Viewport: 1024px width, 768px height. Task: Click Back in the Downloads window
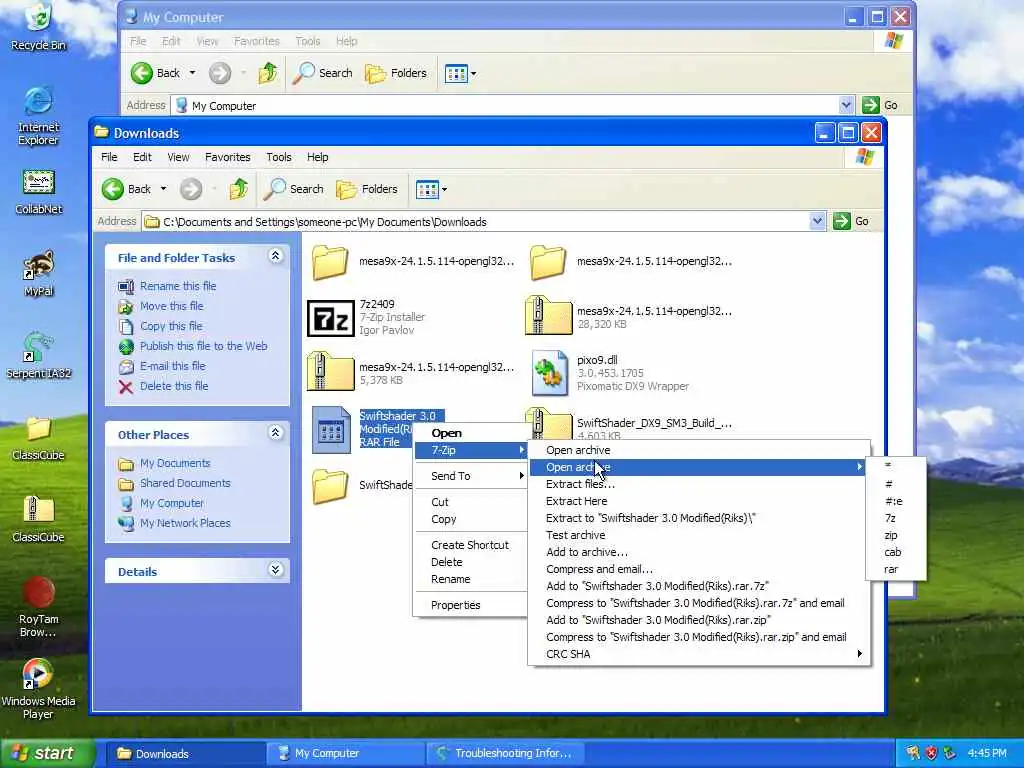click(x=127, y=189)
